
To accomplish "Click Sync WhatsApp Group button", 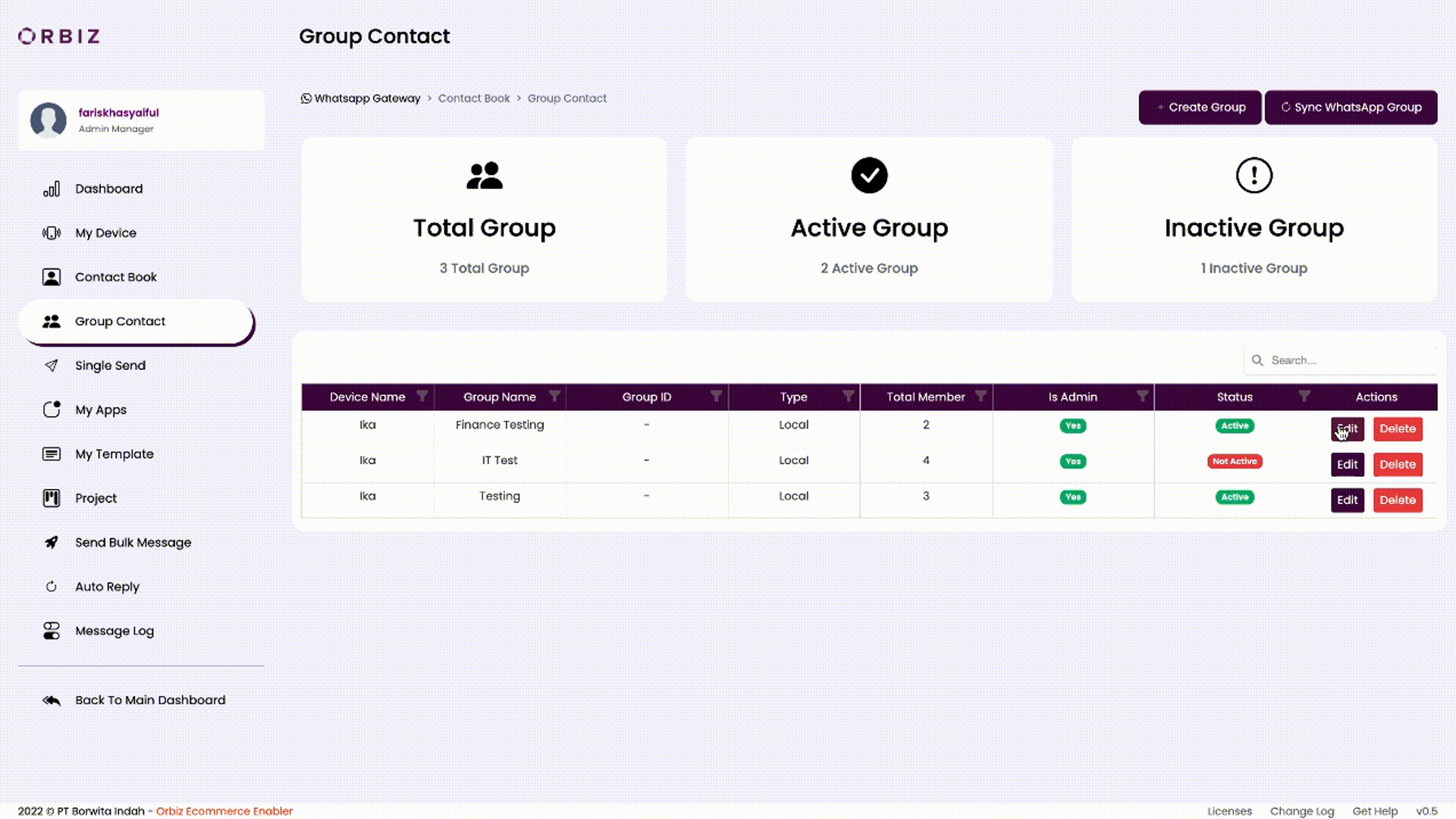I will coord(1351,106).
